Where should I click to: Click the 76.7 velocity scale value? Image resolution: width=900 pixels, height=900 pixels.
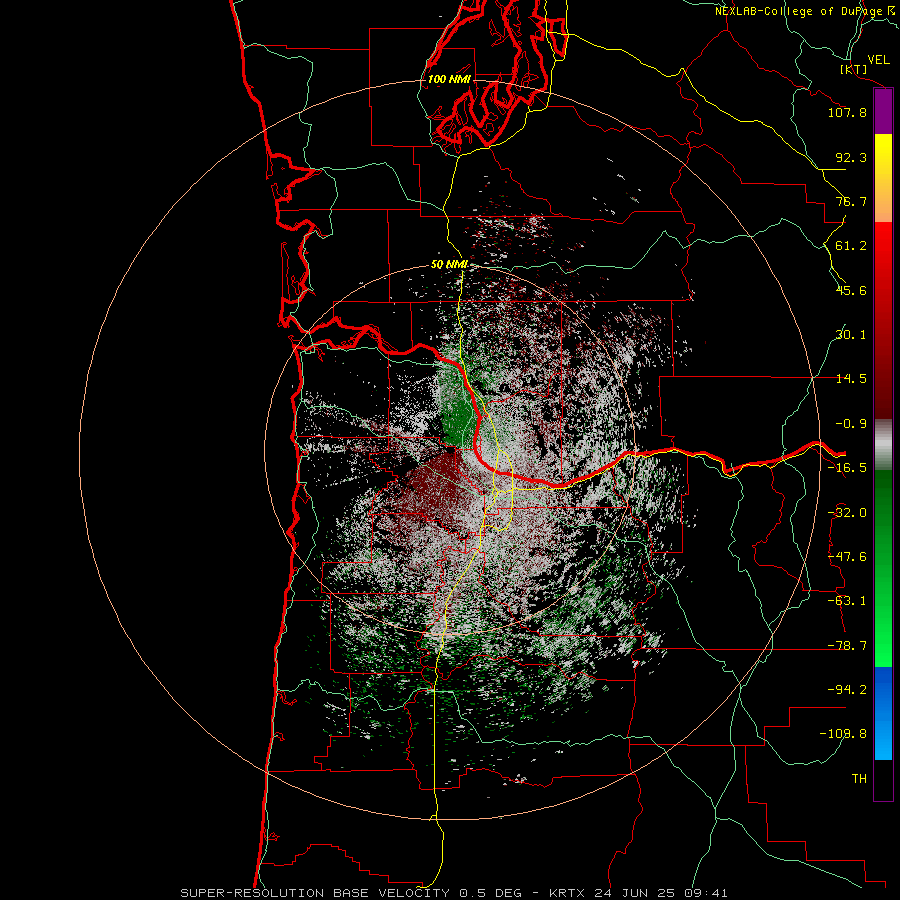(851, 201)
